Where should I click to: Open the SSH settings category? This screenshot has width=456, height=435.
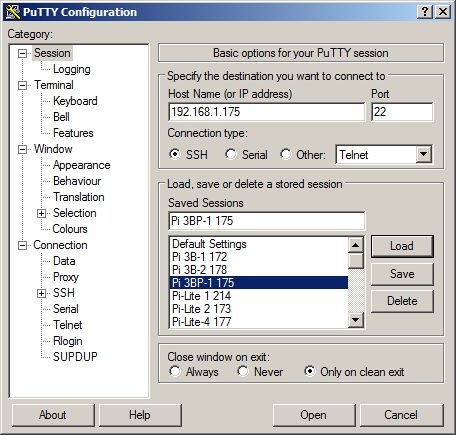point(64,293)
